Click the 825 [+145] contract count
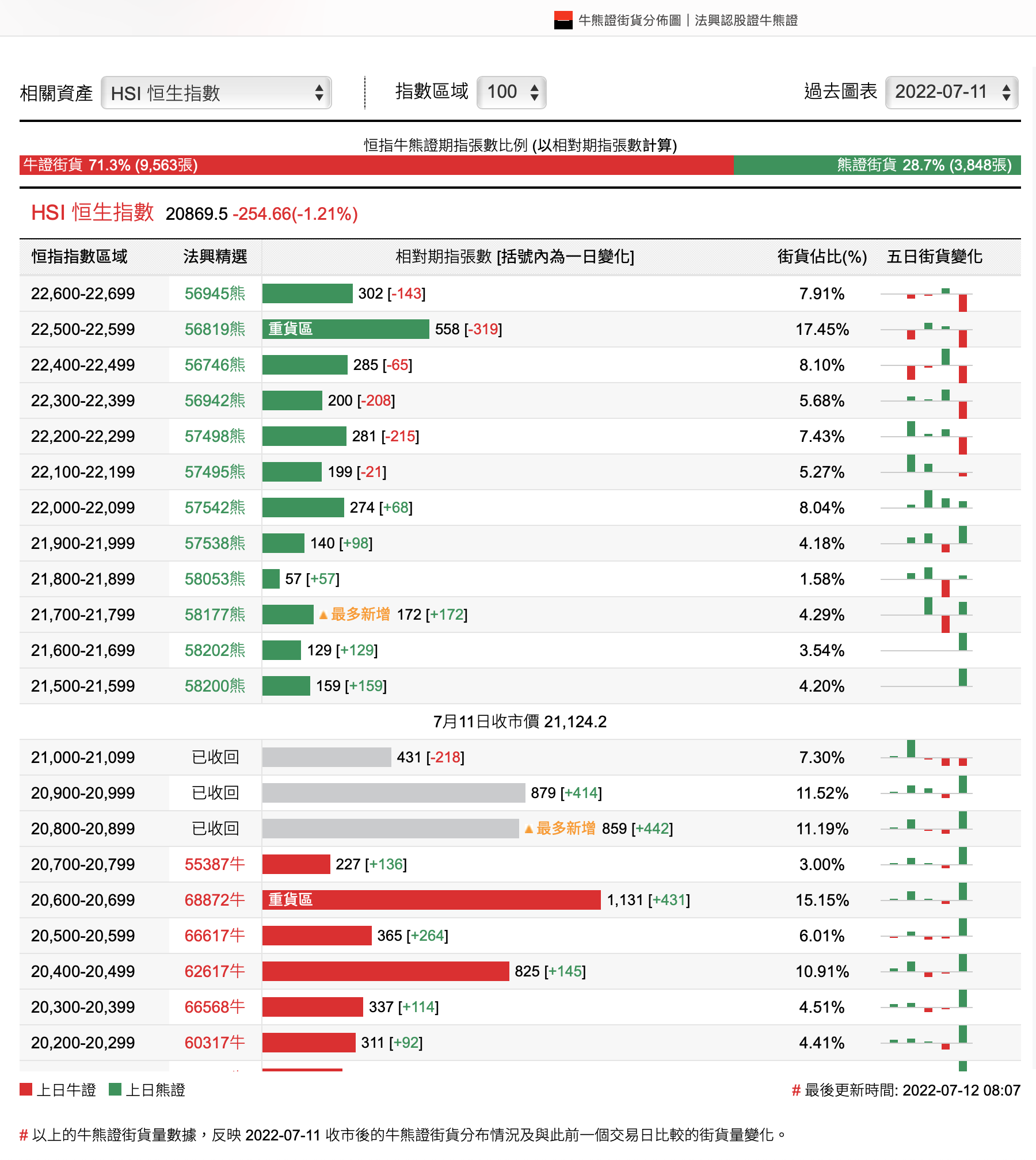This screenshot has width=1036, height=1160. click(x=550, y=971)
